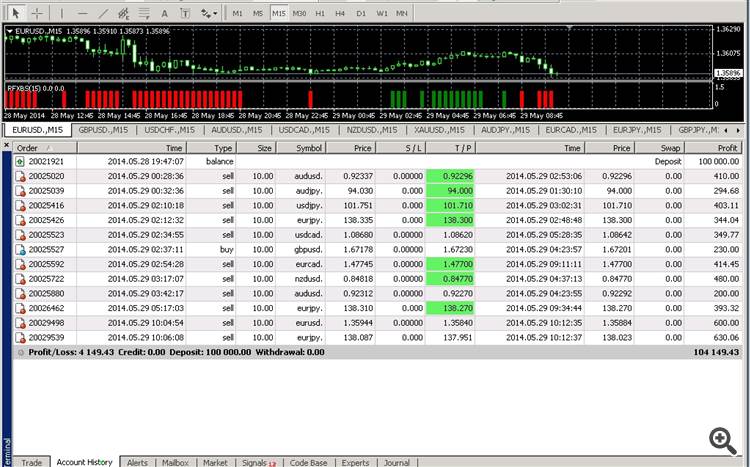750x467 pixels.
Task: Click the sell icon of order 20025722
Action: point(20,279)
